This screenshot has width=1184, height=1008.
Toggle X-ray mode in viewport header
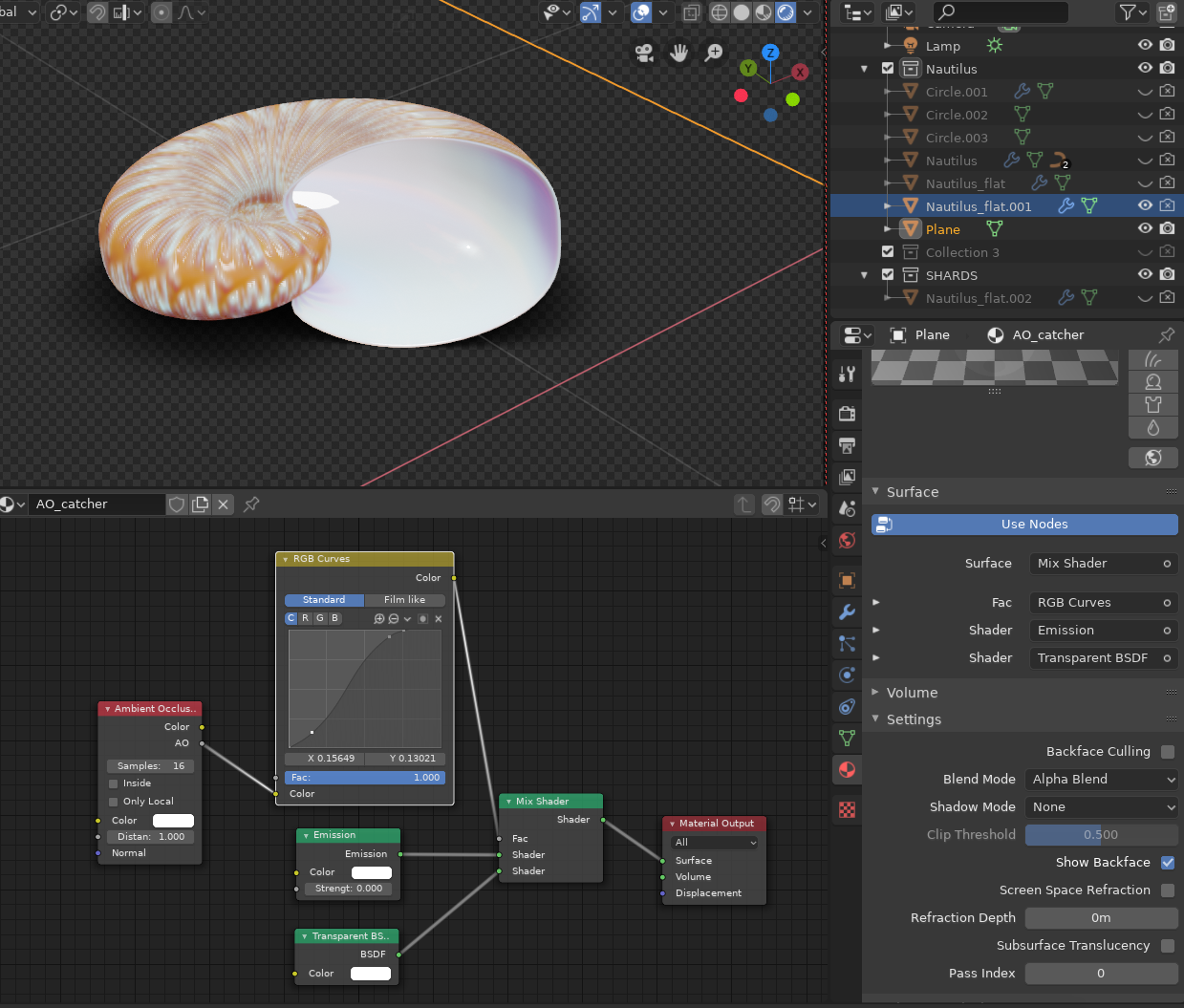[x=691, y=12]
